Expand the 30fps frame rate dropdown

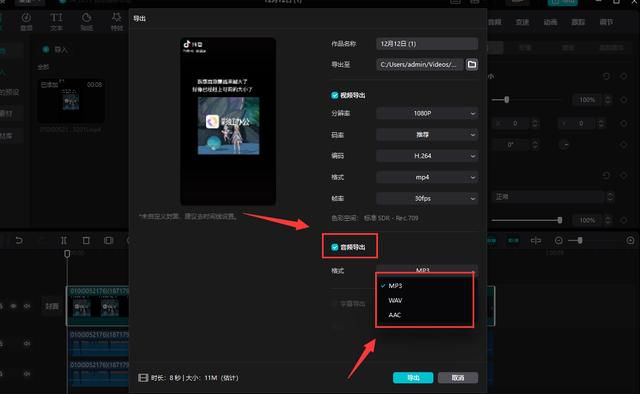click(x=427, y=198)
